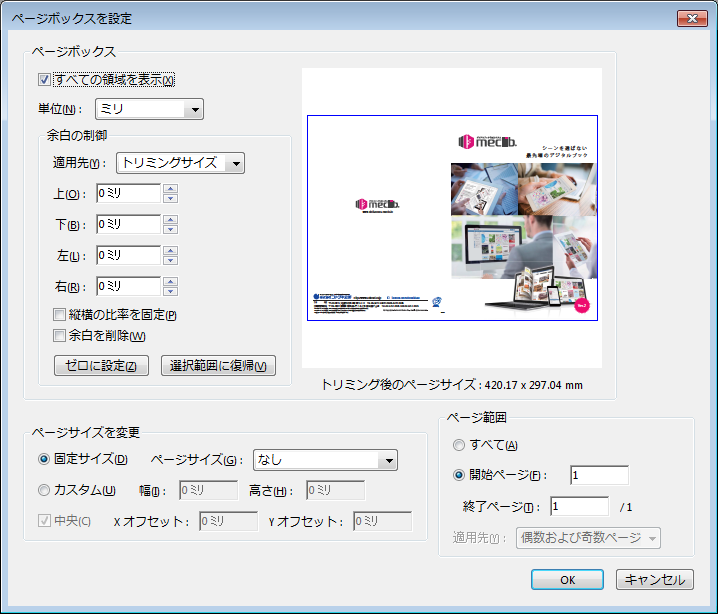
Task: Increase the top (上) margin spinner
Action: click(170, 189)
